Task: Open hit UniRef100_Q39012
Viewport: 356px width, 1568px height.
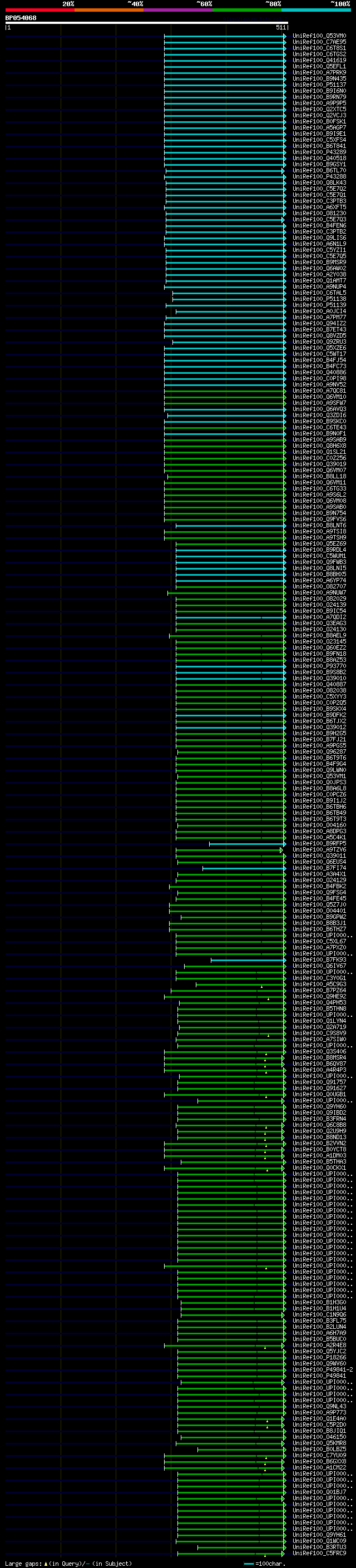Action: coord(319,727)
